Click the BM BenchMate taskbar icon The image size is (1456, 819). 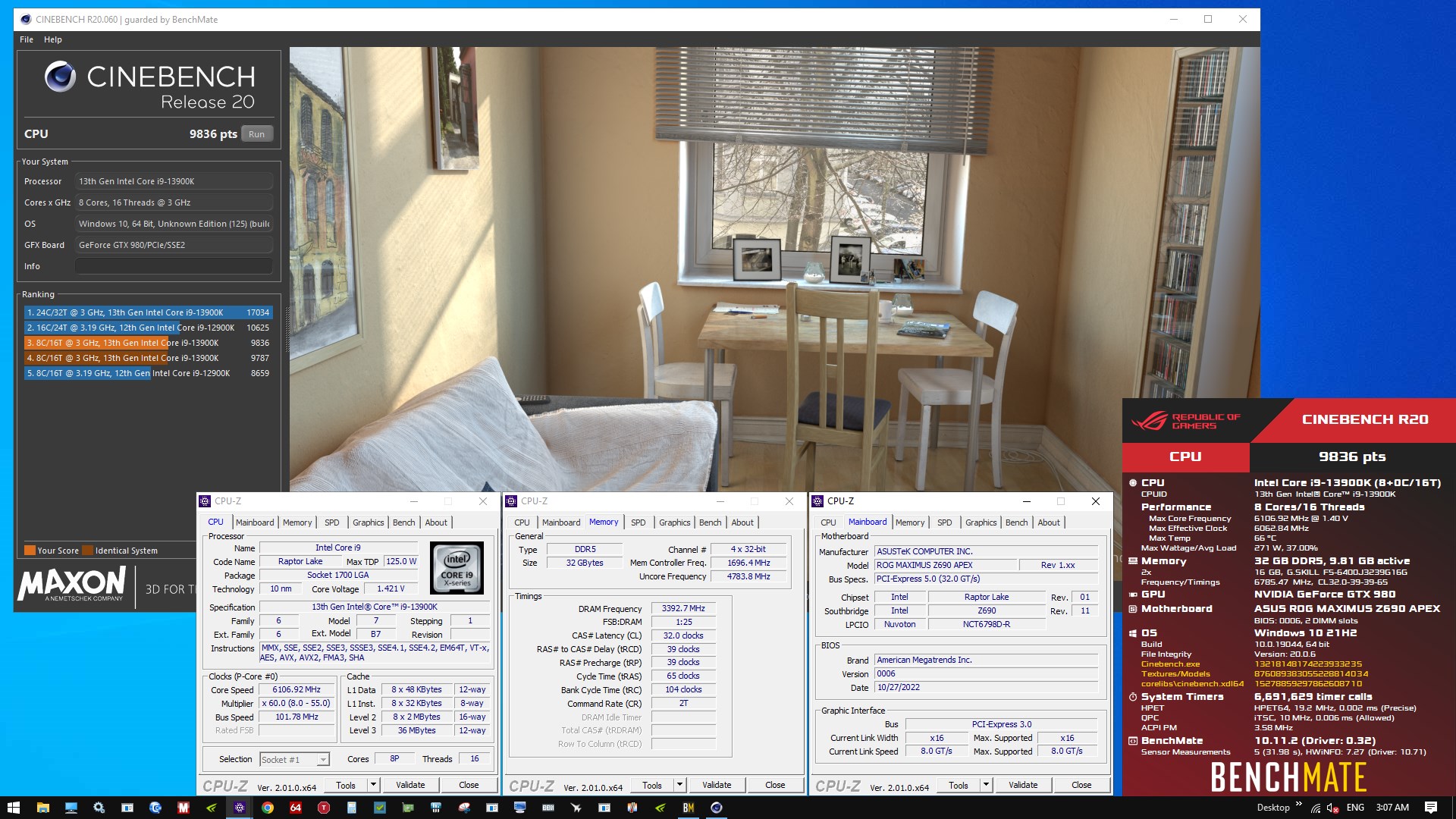click(689, 808)
